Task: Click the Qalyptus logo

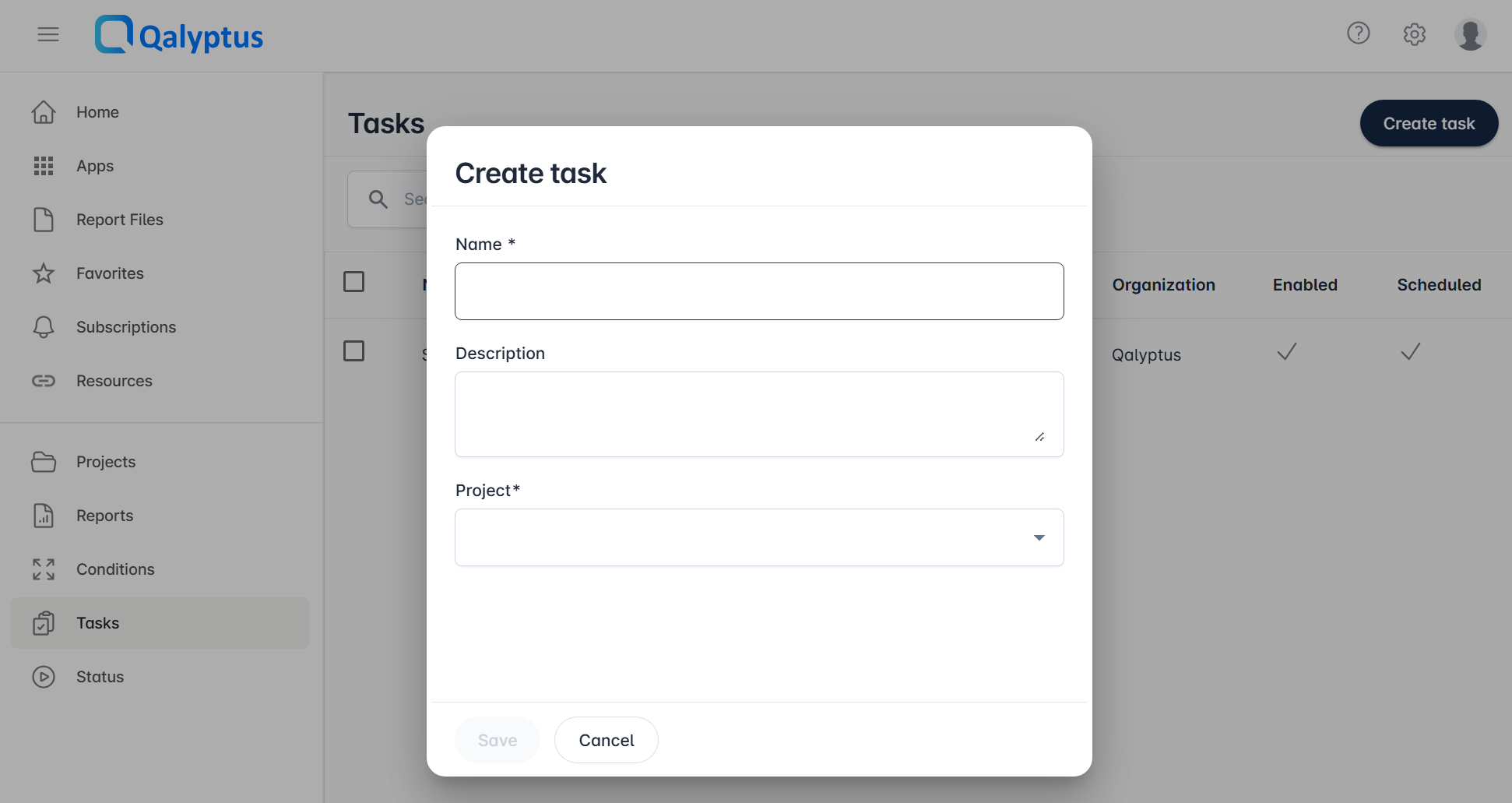Action: [178, 34]
